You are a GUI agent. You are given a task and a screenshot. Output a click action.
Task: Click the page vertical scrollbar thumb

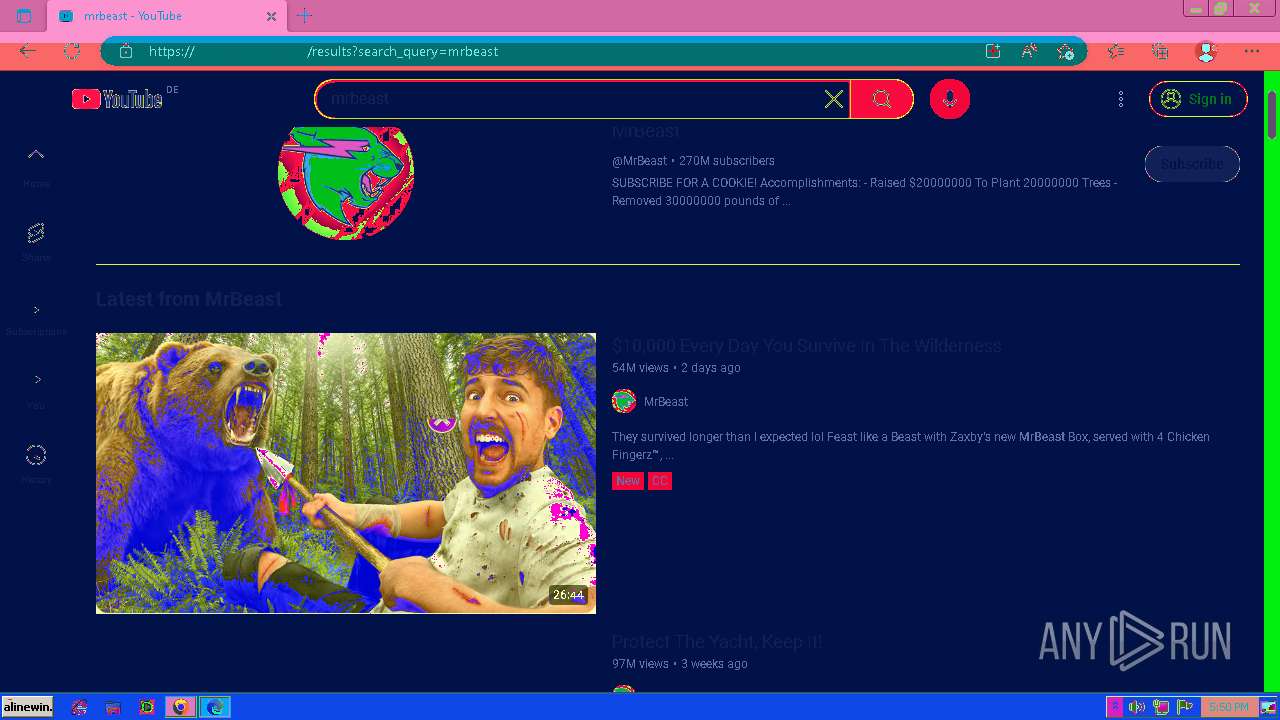1272,115
